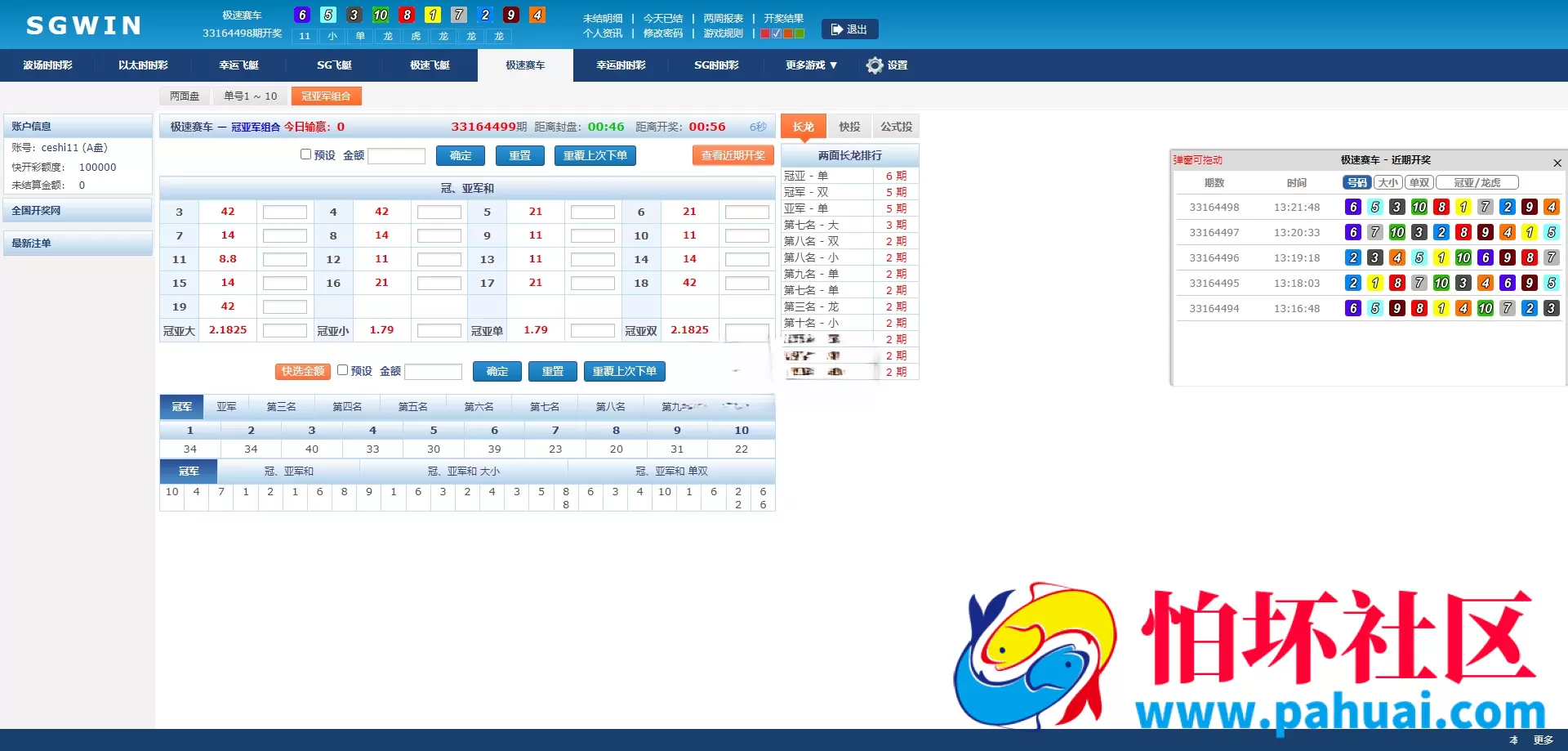Viewport: 1568px width, 751px height.
Task: Select the 第五名 ranking statistics tab
Action: [x=412, y=406]
